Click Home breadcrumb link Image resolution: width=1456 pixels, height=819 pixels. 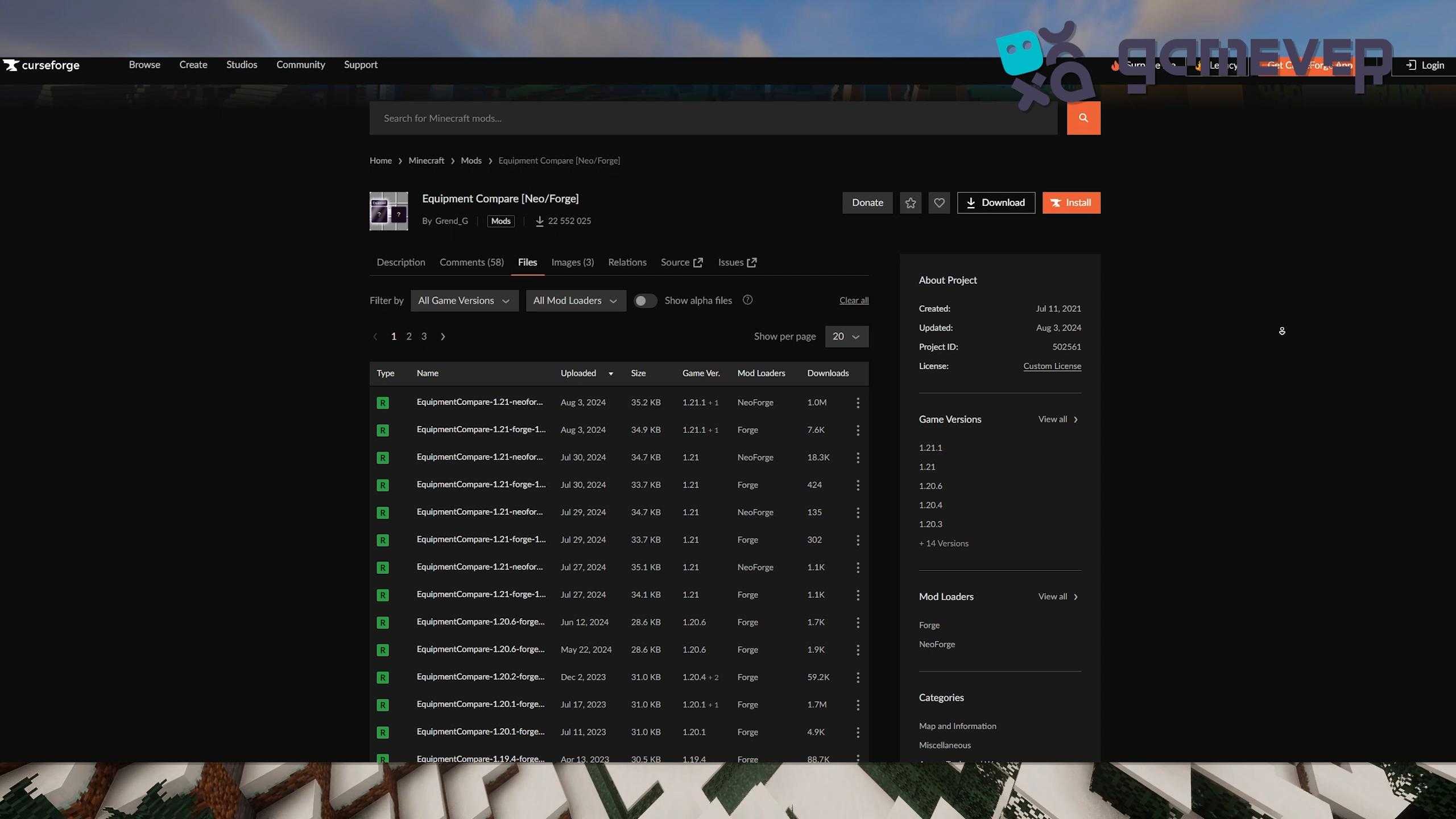coord(380,161)
